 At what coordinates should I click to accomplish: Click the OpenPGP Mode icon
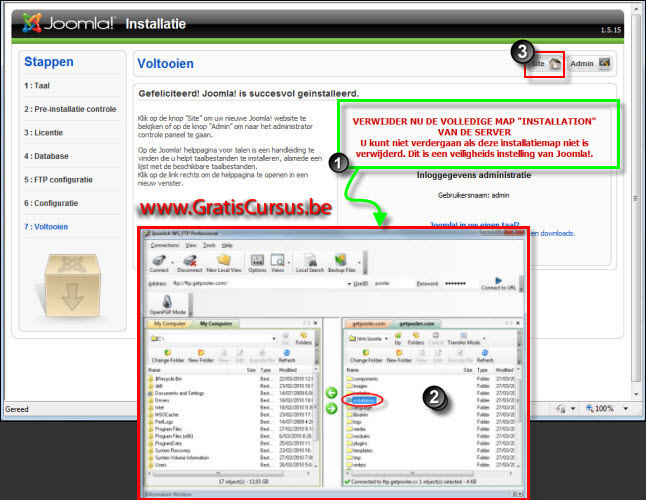[x=167, y=305]
